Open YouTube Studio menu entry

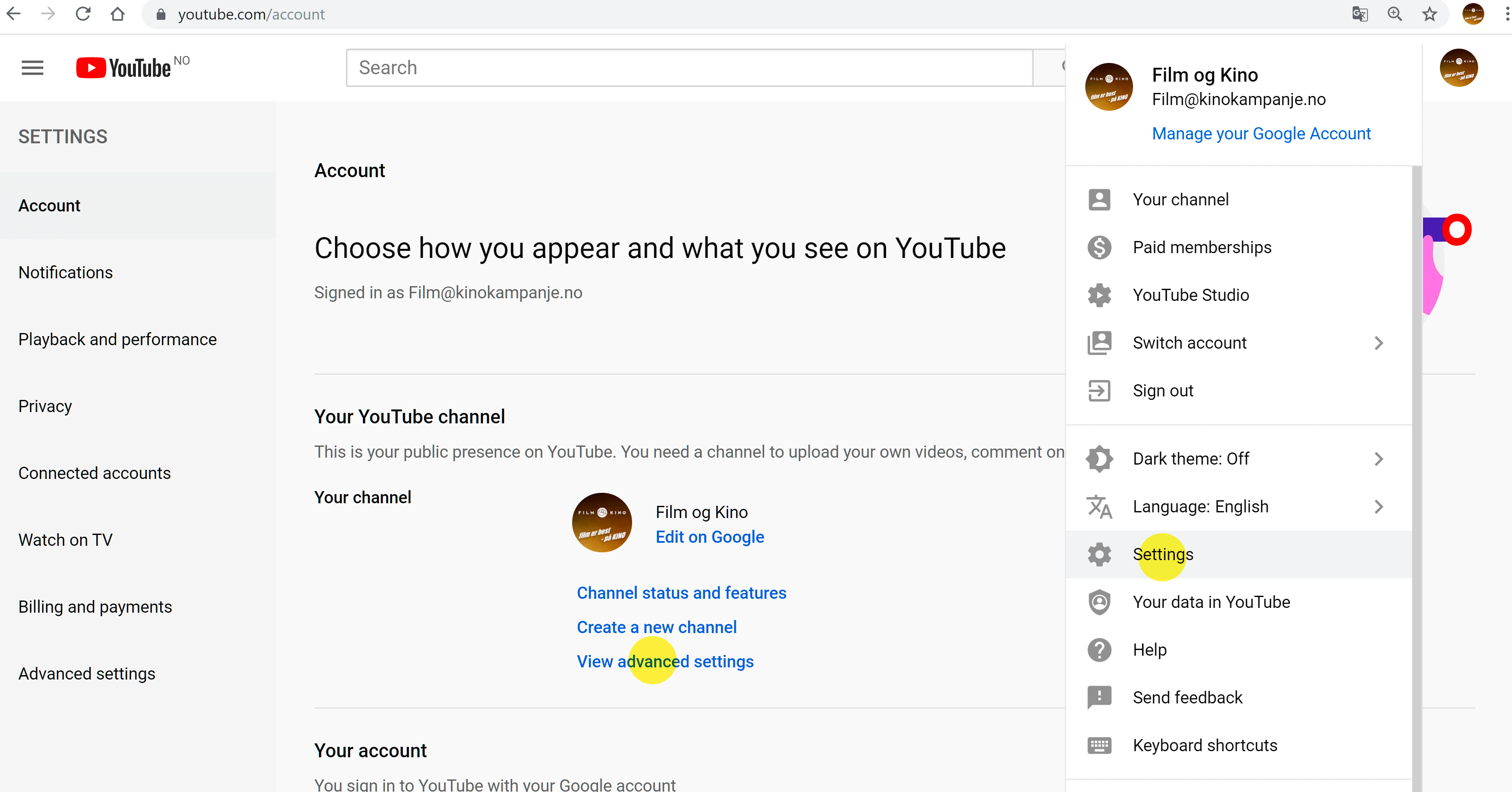(1239, 295)
